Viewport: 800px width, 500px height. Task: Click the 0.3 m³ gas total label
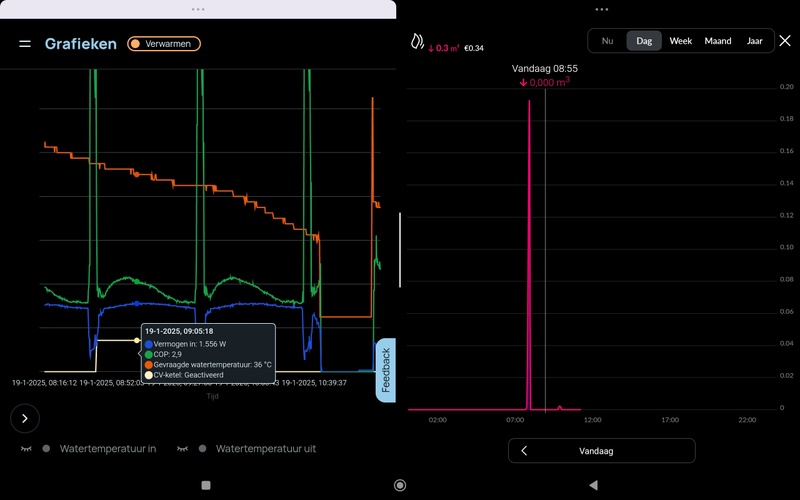443,48
